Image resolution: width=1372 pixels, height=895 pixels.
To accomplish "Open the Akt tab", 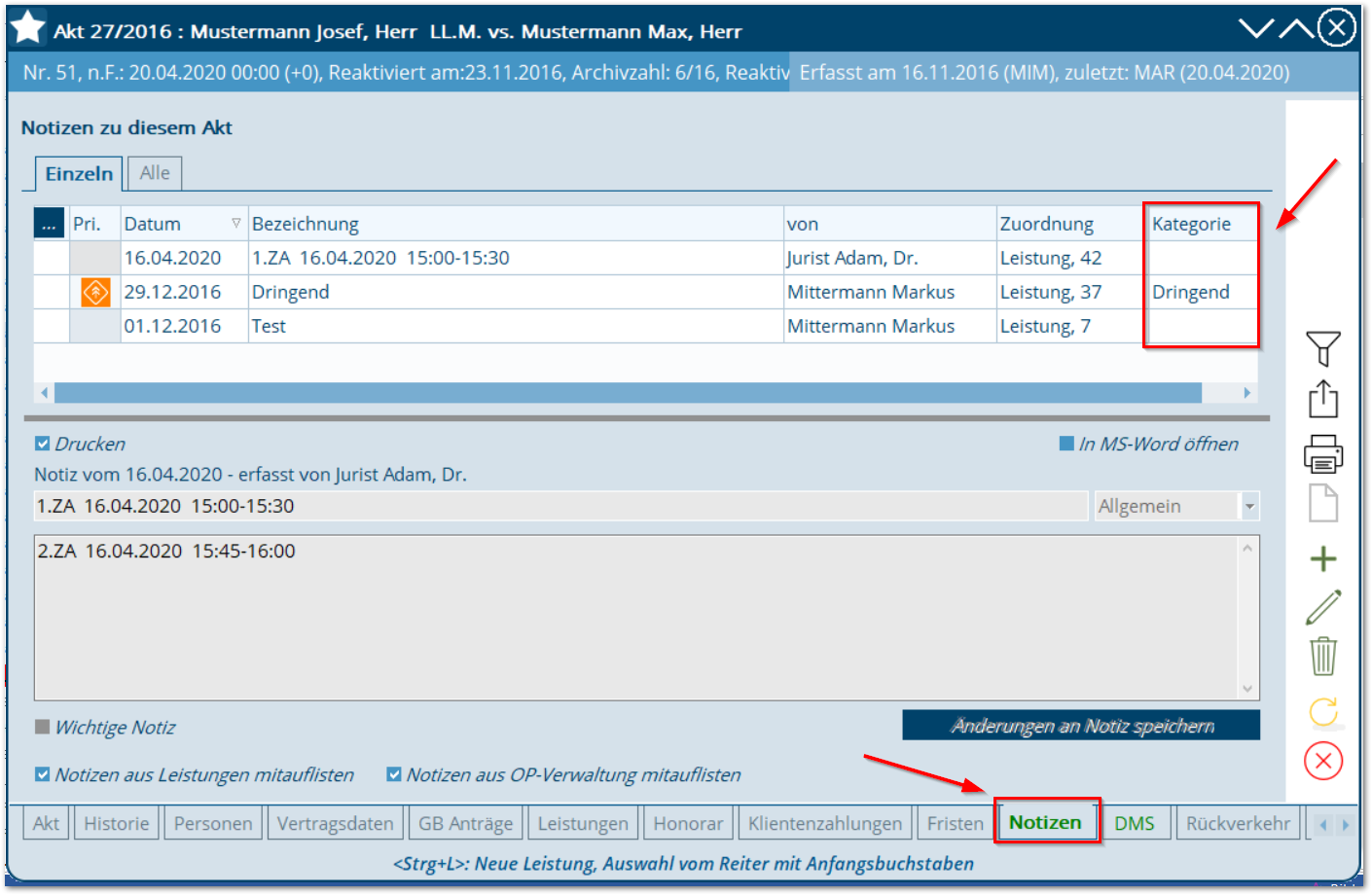I will click(x=46, y=823).
